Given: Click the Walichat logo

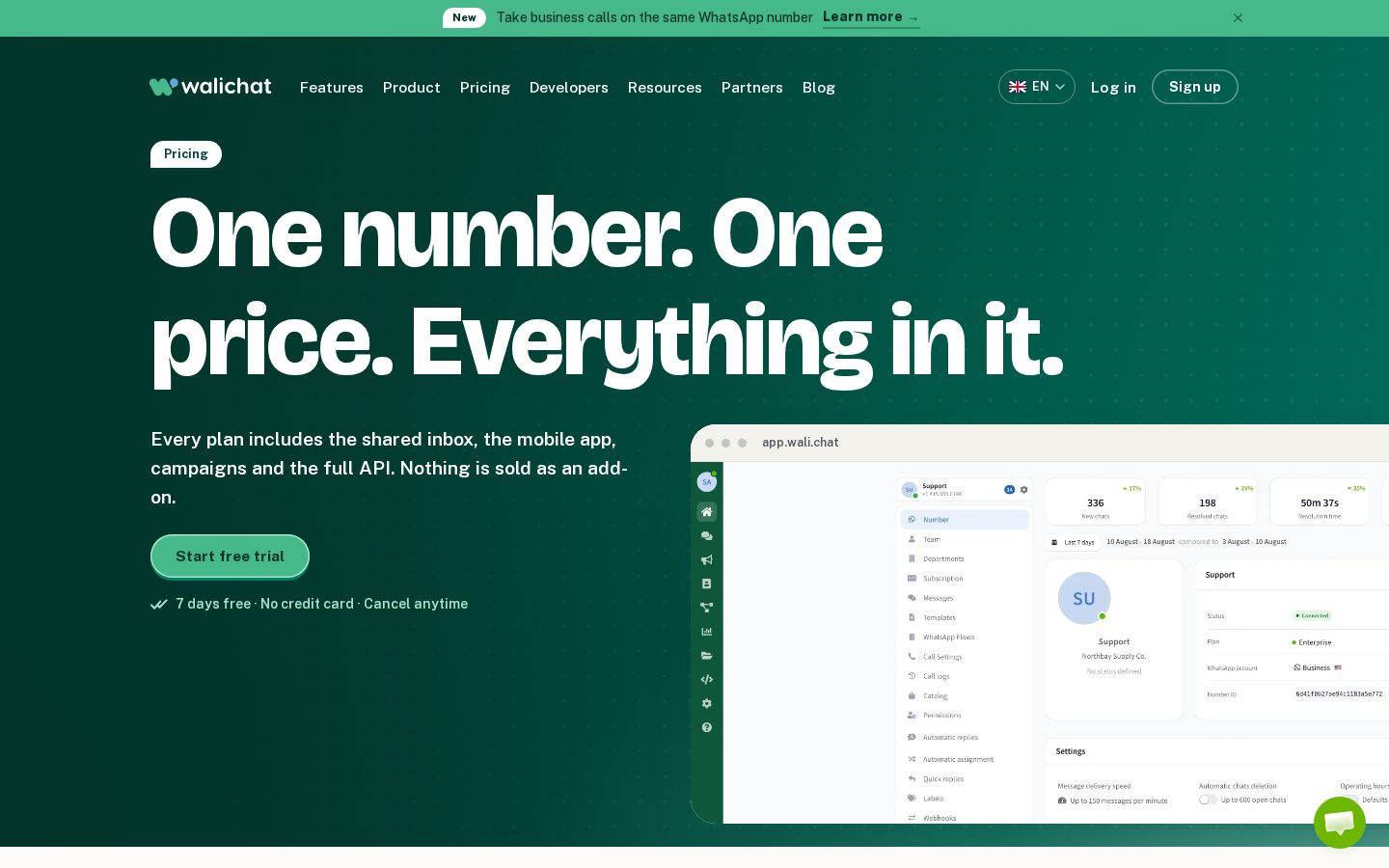Looking at the screenshot, I should [210, 87].
